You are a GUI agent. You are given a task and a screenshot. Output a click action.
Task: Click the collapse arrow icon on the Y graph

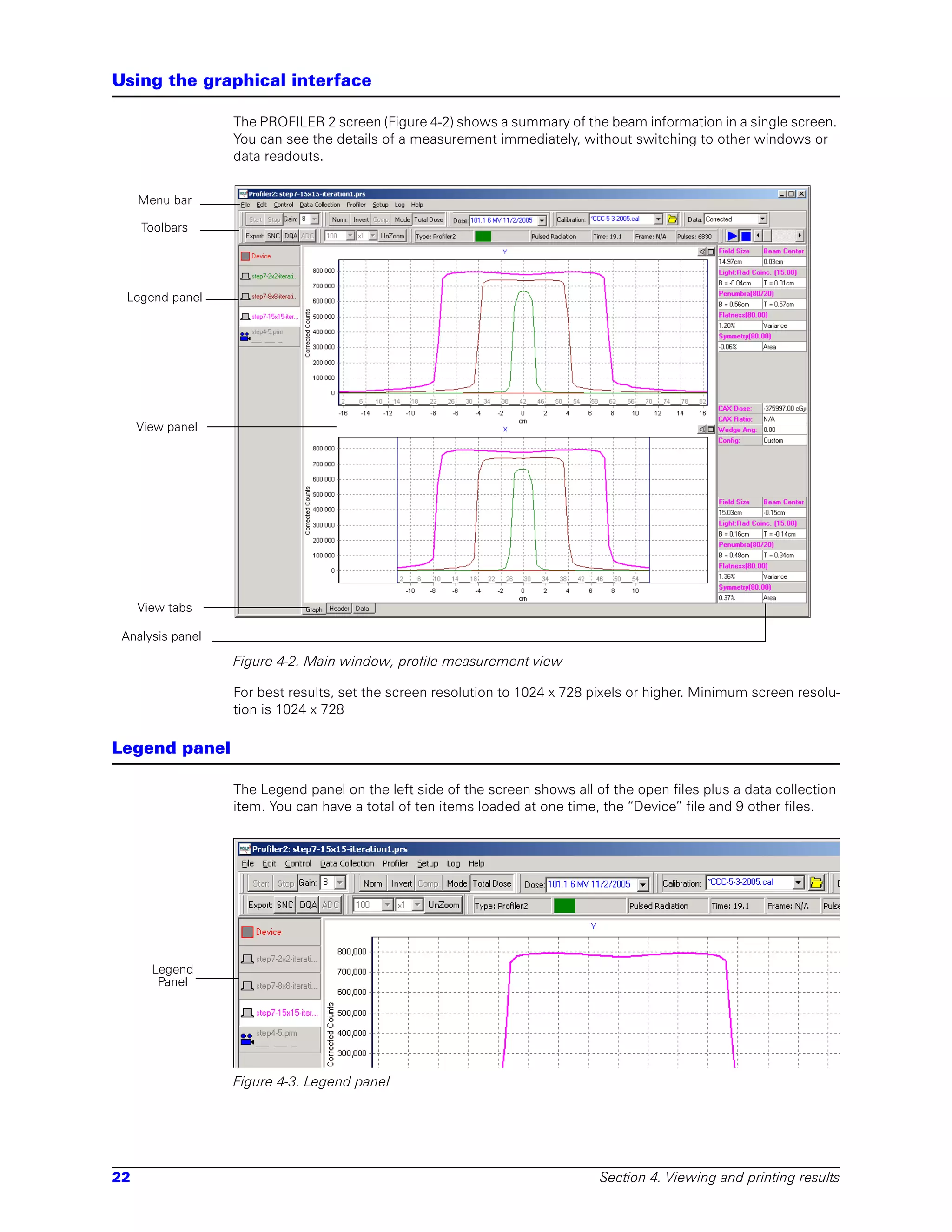702,252
